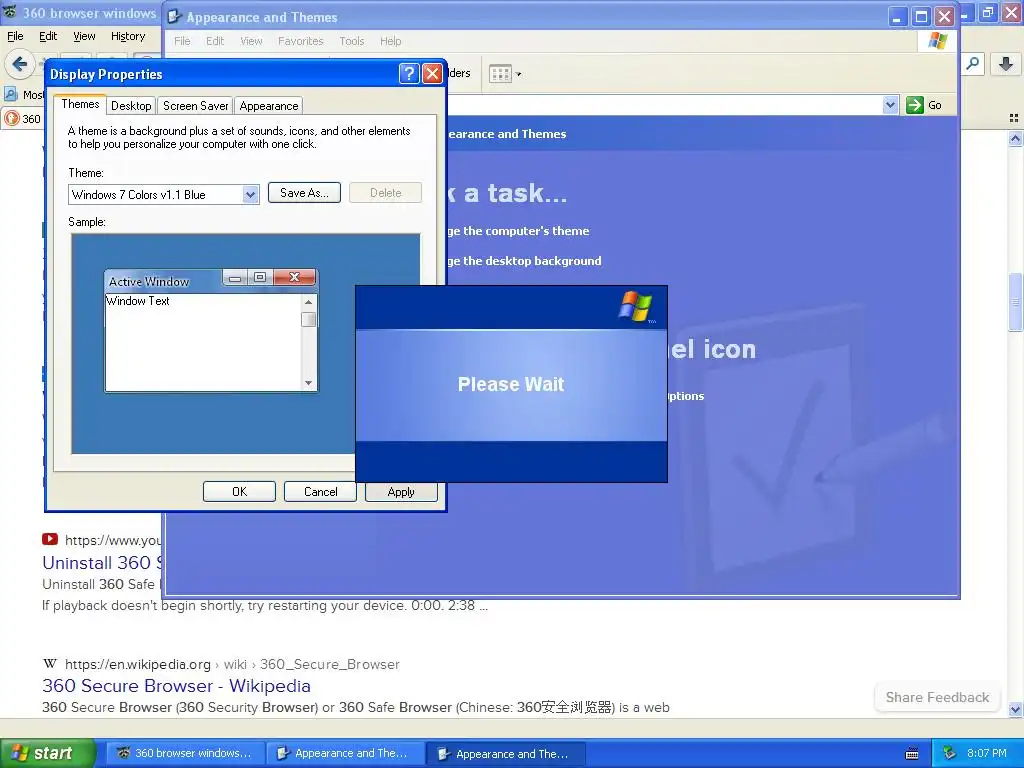Click Share Feedback button

[937, 697]
